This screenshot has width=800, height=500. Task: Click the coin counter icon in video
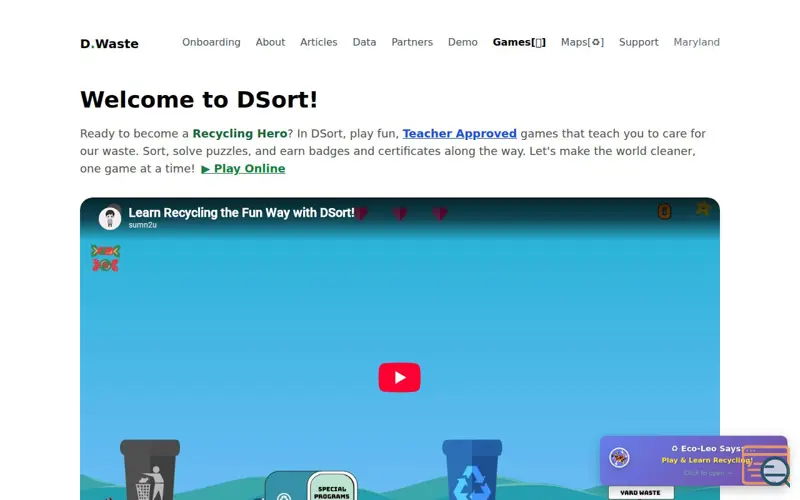click(664, 211)
